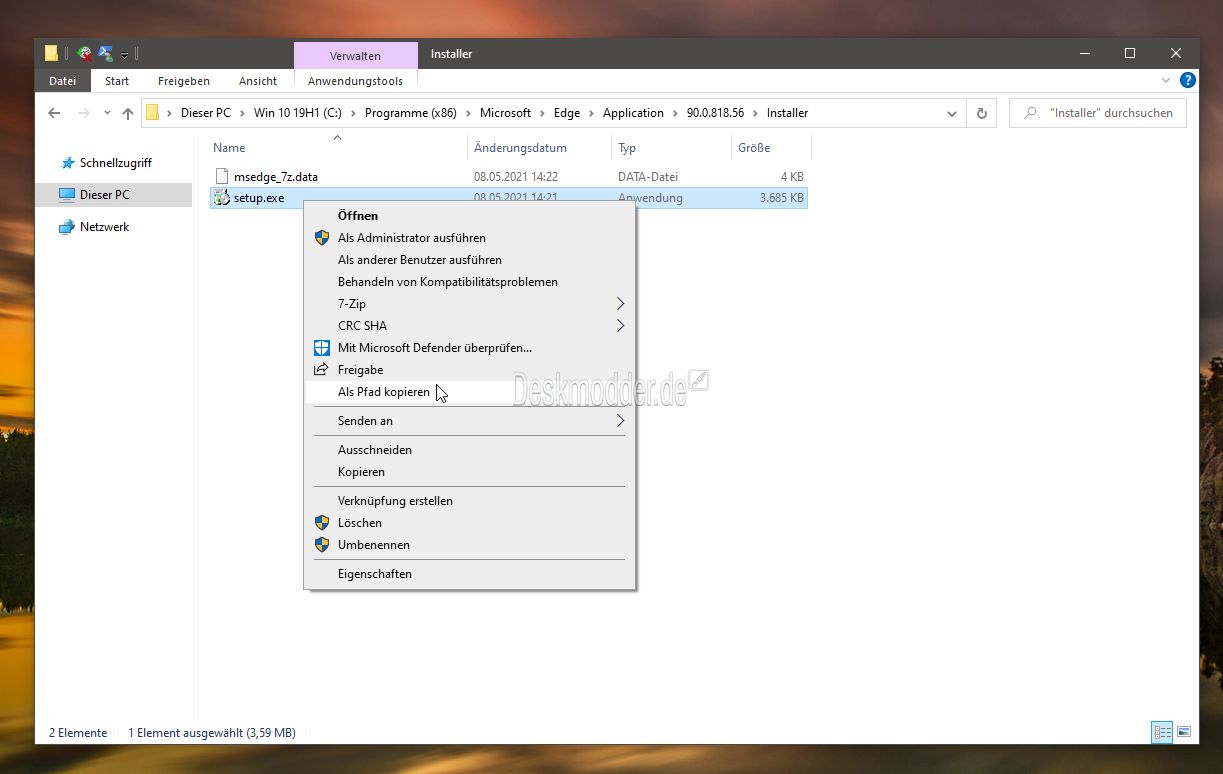Expand the chevron after Edge in the breadcrumb
Viewport: 1223px width, 774px height.
(591, 113)
